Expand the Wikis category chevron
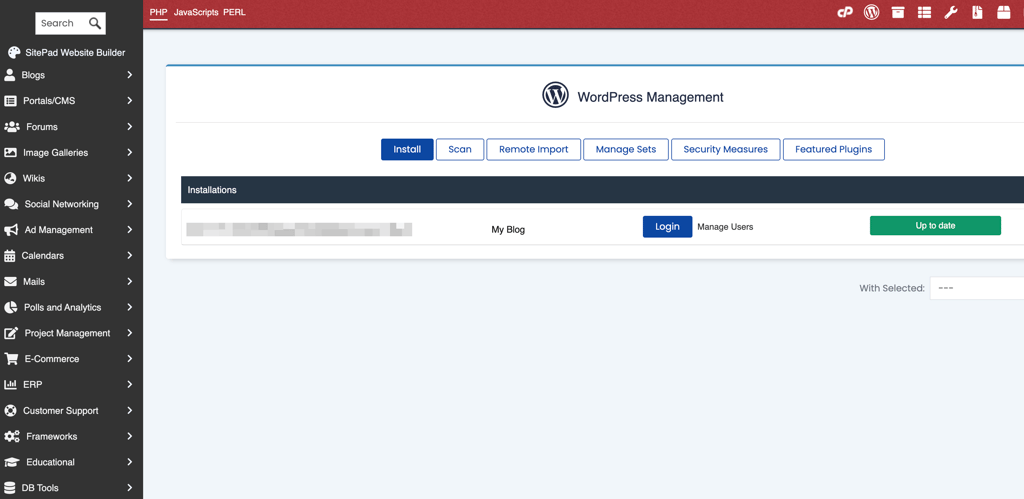1024x499 pixels. point(129,178)
